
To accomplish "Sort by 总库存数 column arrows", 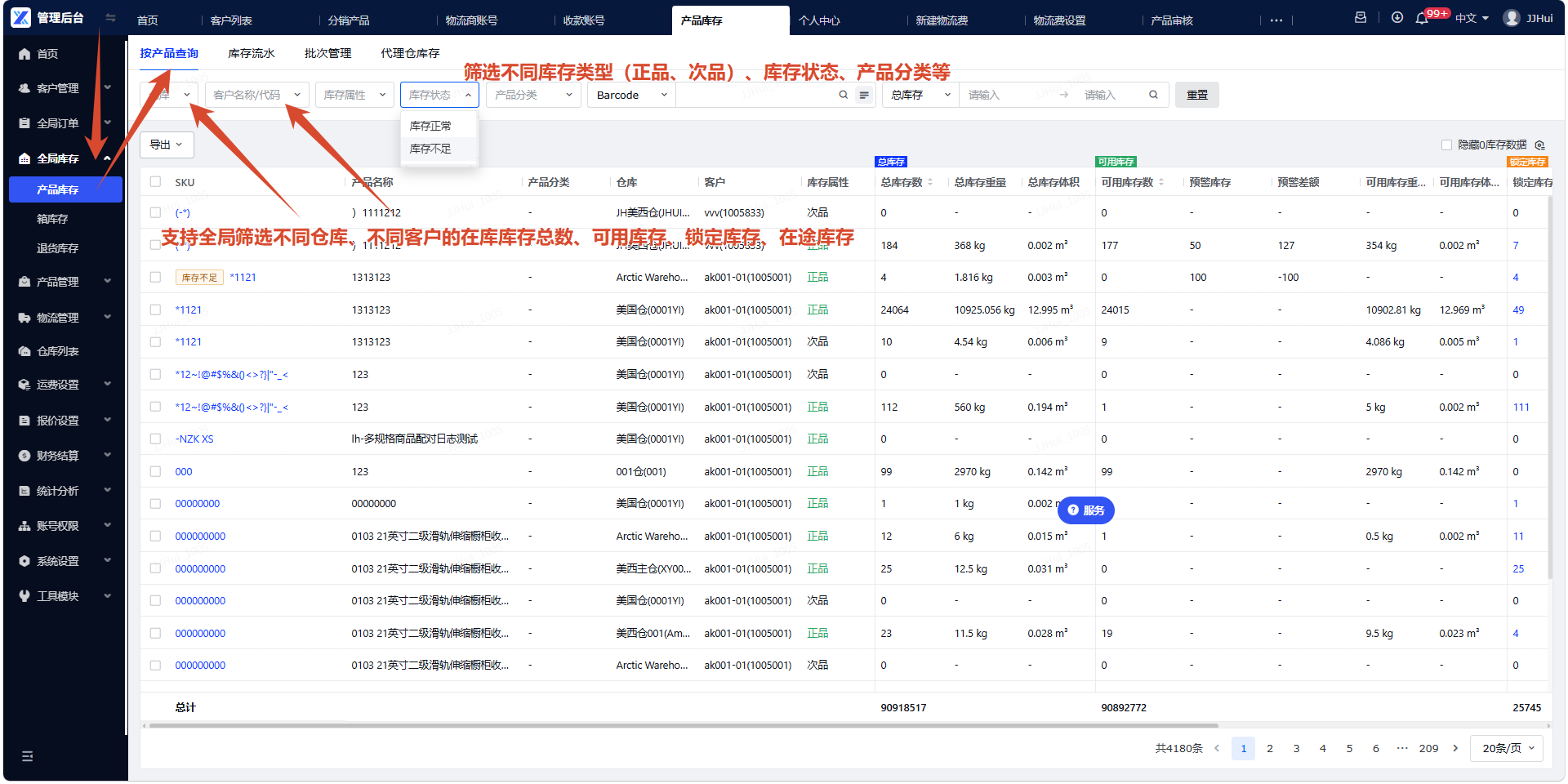I will pos(930,182).
